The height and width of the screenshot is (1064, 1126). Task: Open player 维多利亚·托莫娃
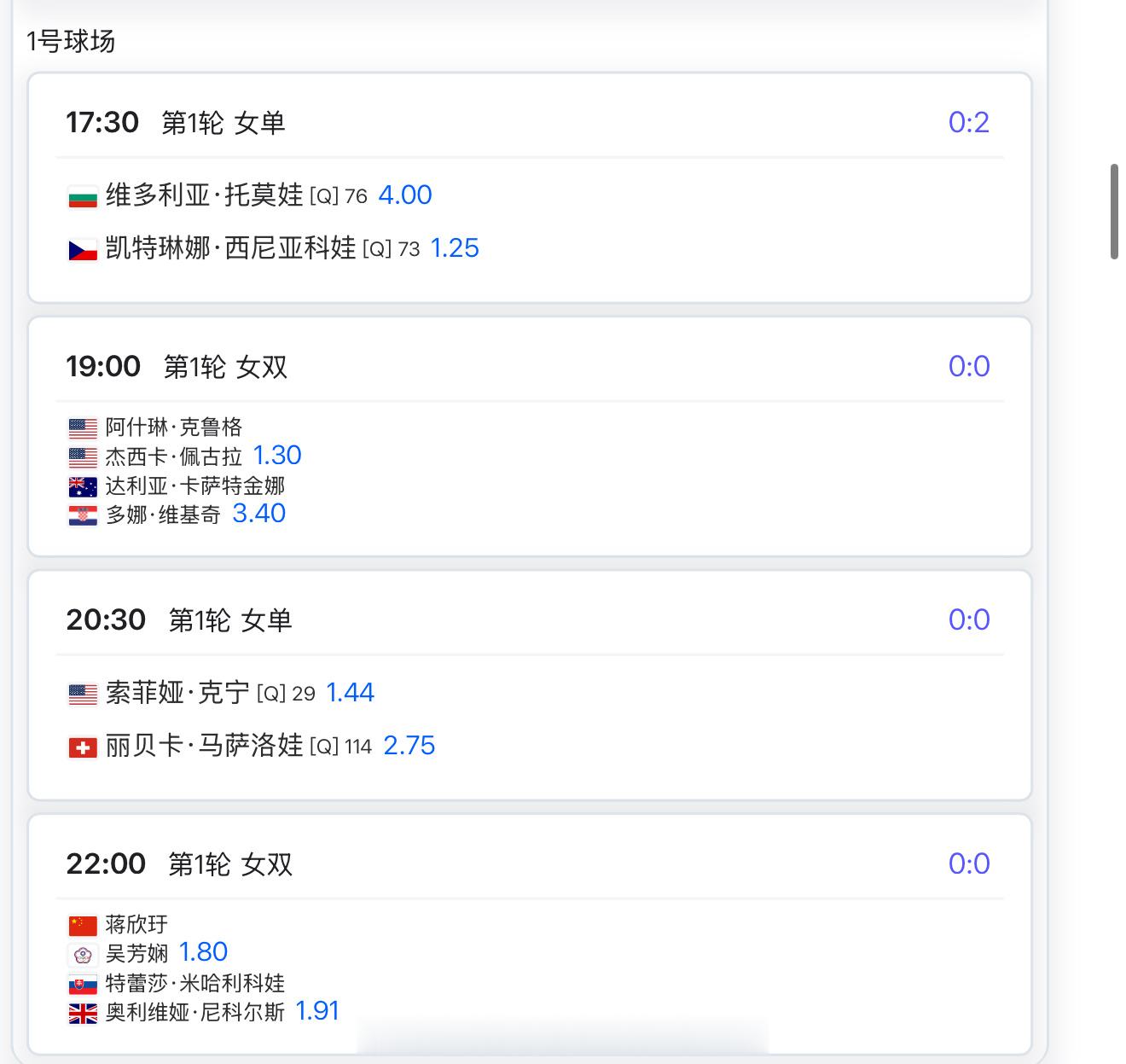pos(204,195)
